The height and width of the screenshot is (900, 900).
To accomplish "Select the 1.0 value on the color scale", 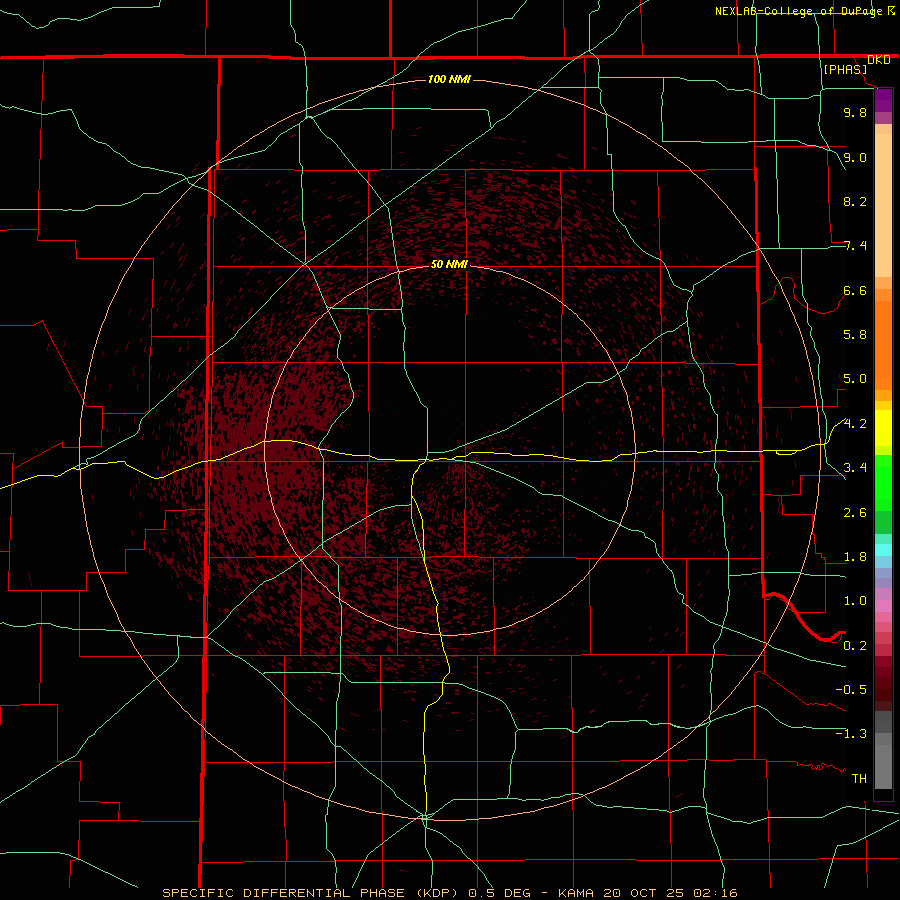I will coord(855,601).
